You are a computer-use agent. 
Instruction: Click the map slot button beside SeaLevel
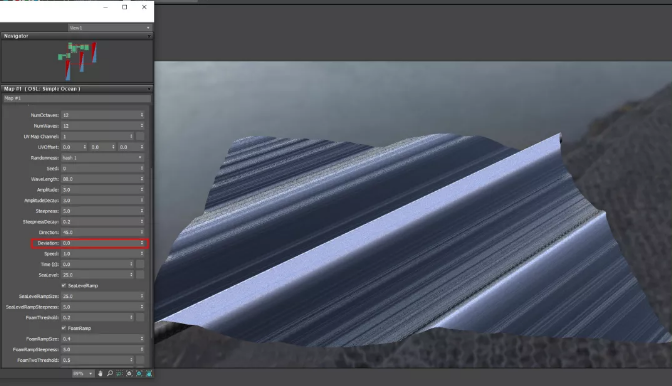pos(140,275)
